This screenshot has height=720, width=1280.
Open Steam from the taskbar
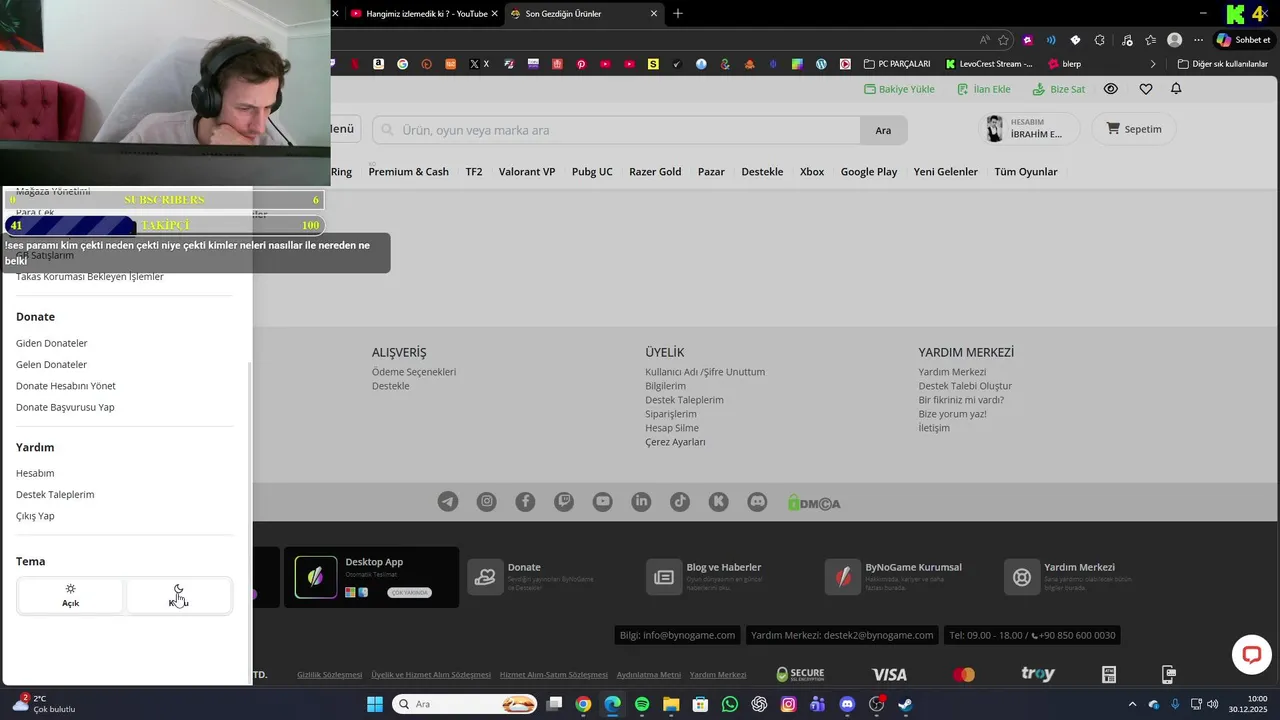tap(905, 704)
